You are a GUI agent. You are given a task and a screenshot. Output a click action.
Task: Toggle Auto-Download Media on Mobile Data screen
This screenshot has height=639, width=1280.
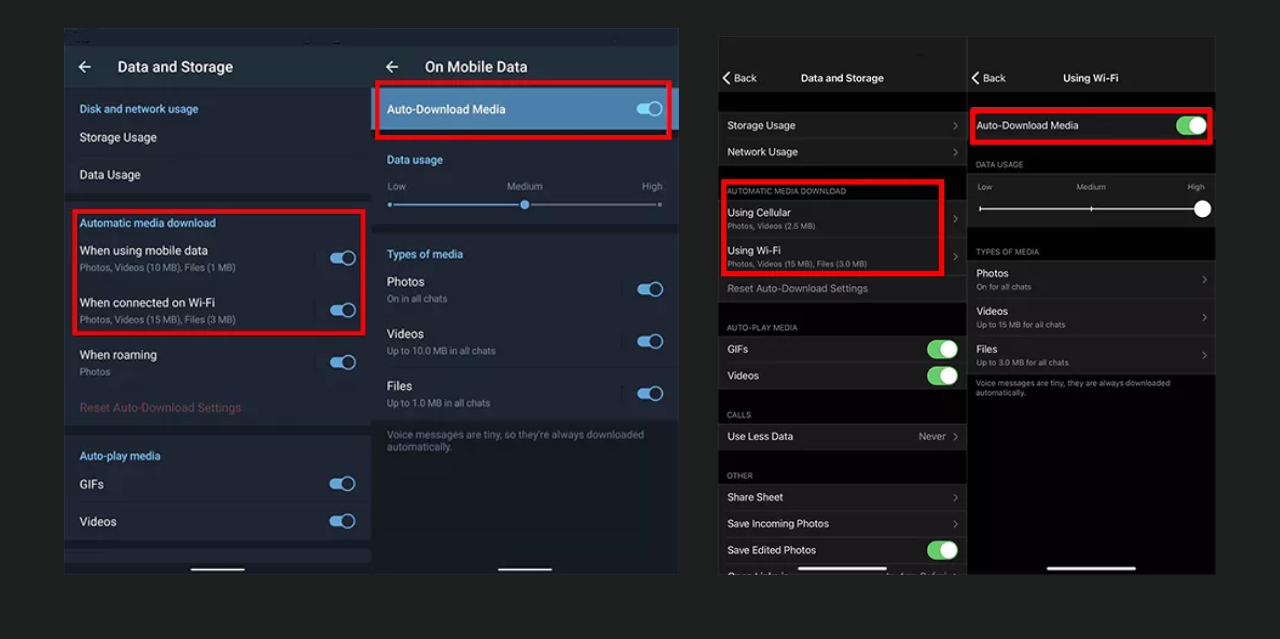click(x=649, y=109)
